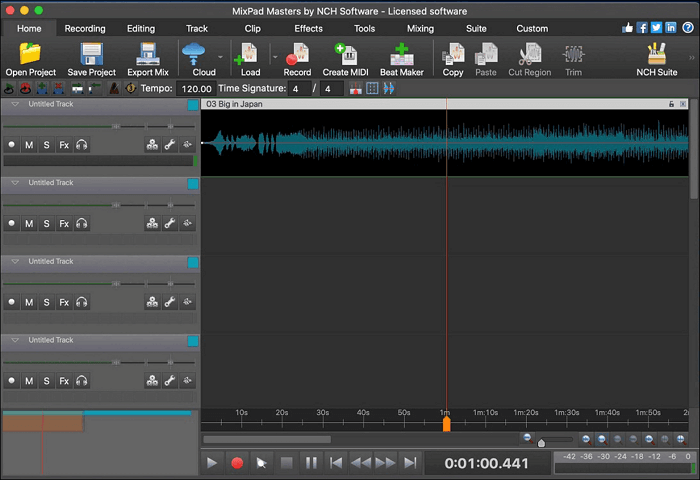
Task: Mute the track containing 03 Big in Japan
Action: (29, 145)
